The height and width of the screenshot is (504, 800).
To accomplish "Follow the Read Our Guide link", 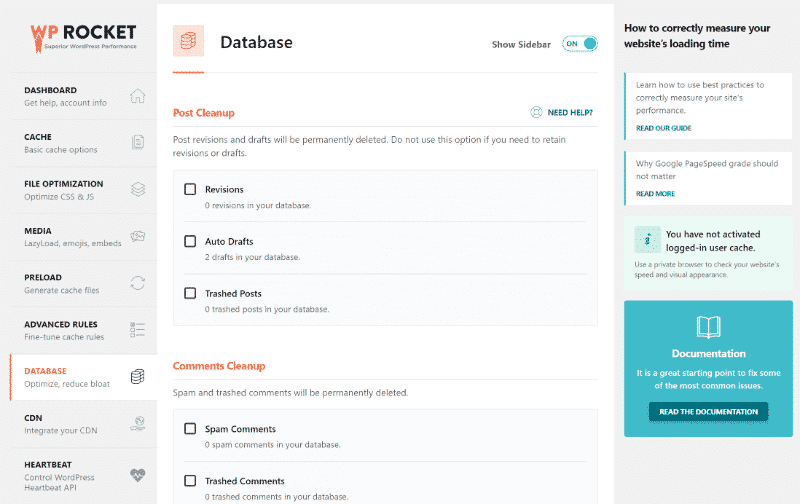I will (663, 128).
